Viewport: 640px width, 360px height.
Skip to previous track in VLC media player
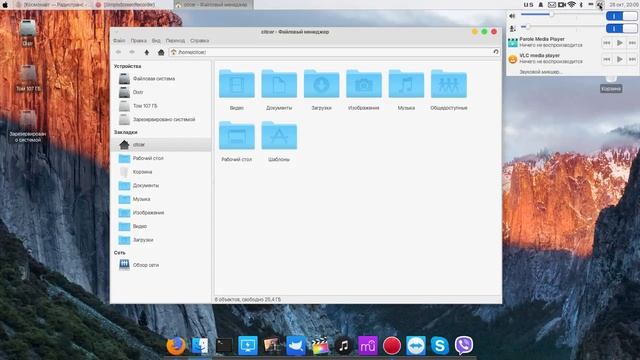click(607, 59)
